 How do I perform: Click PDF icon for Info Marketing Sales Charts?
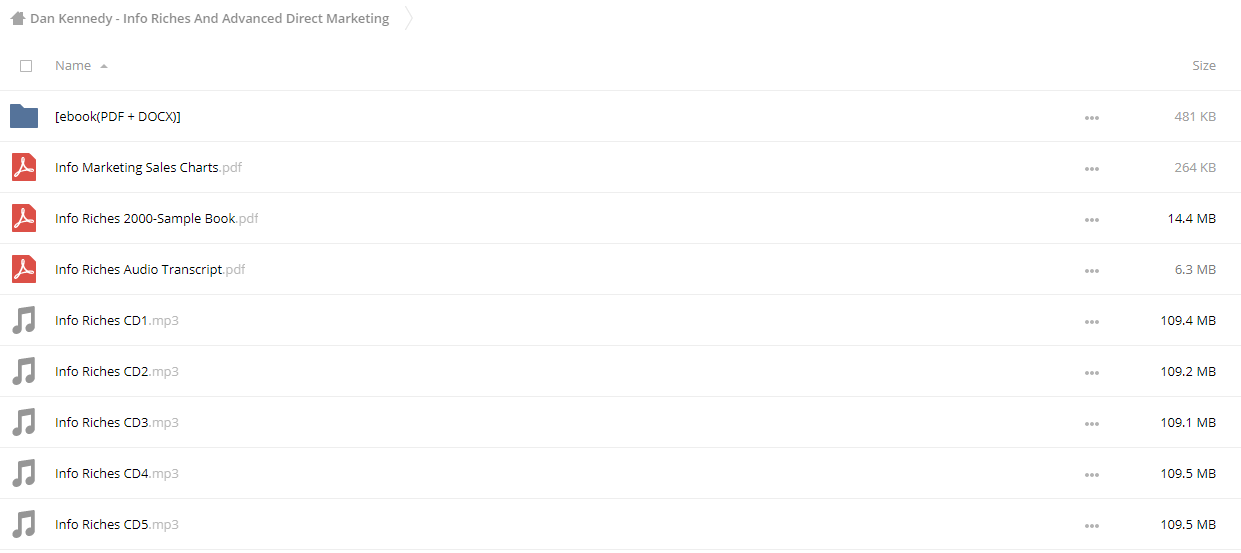pos(24,167)
